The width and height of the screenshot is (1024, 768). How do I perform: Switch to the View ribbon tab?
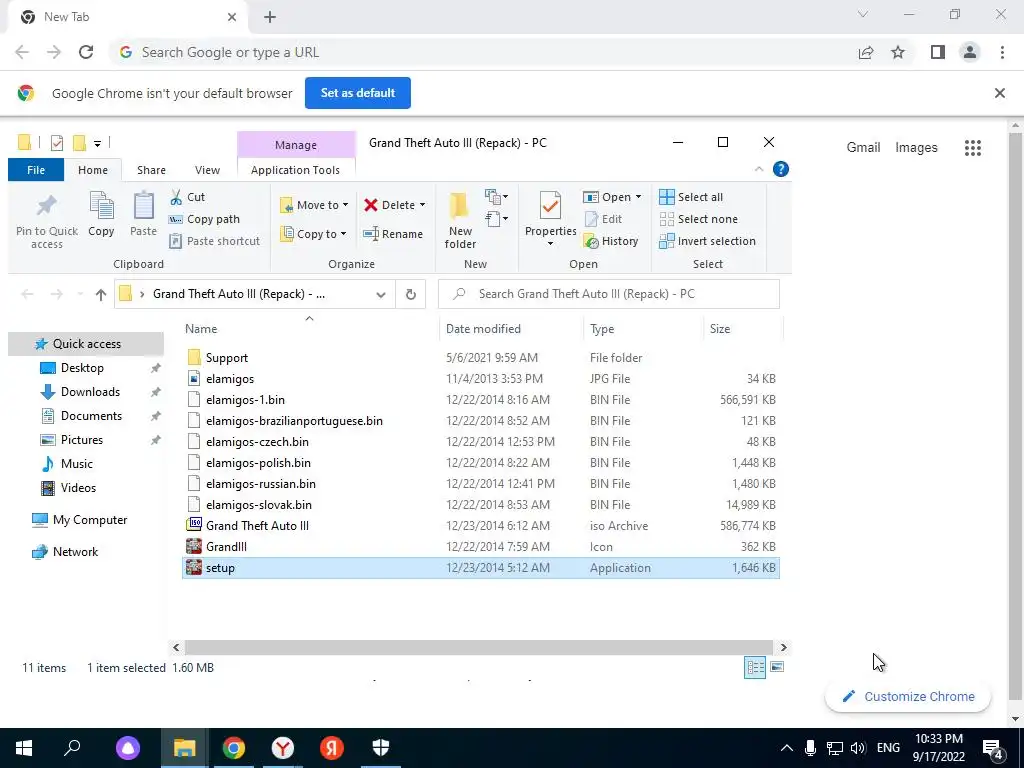207,170
